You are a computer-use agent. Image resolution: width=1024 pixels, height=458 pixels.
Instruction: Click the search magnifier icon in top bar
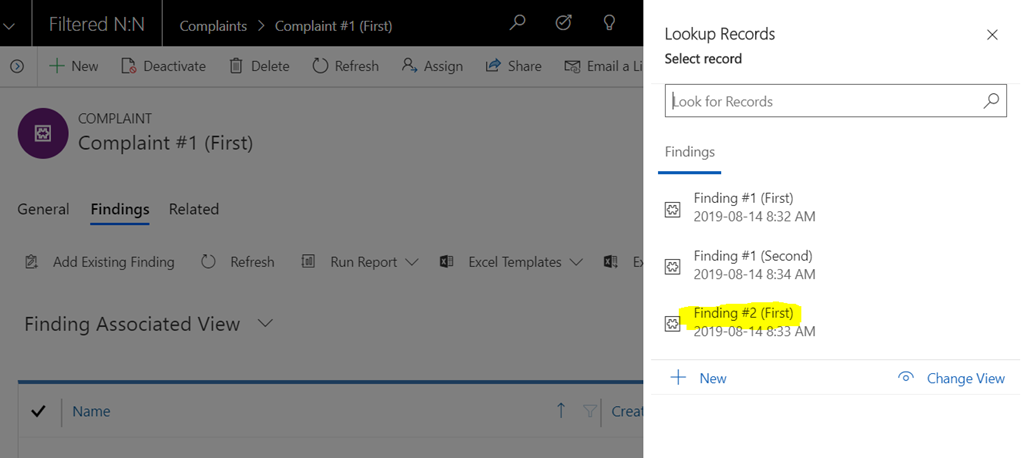(517, 24)
